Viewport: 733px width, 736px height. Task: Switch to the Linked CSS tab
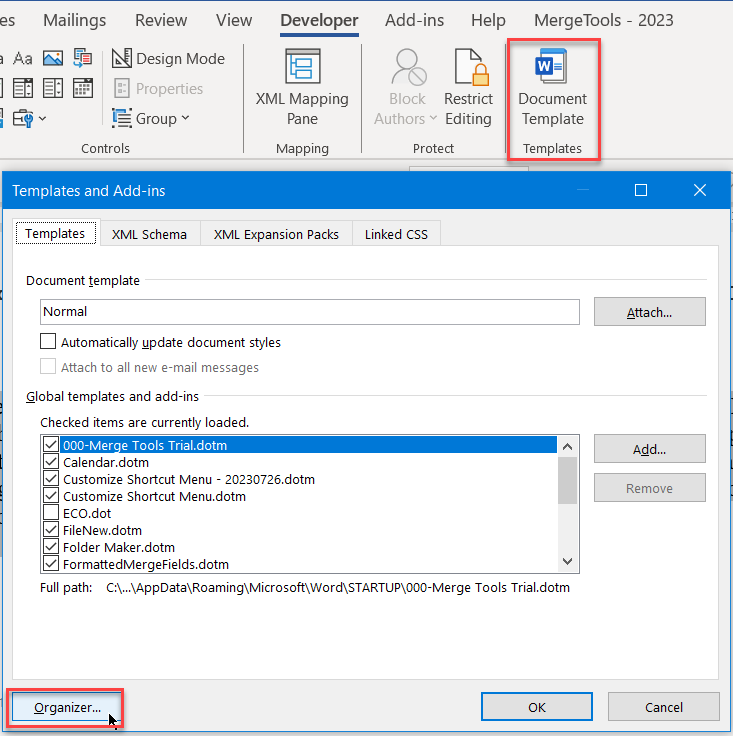(x=396, y=234)
